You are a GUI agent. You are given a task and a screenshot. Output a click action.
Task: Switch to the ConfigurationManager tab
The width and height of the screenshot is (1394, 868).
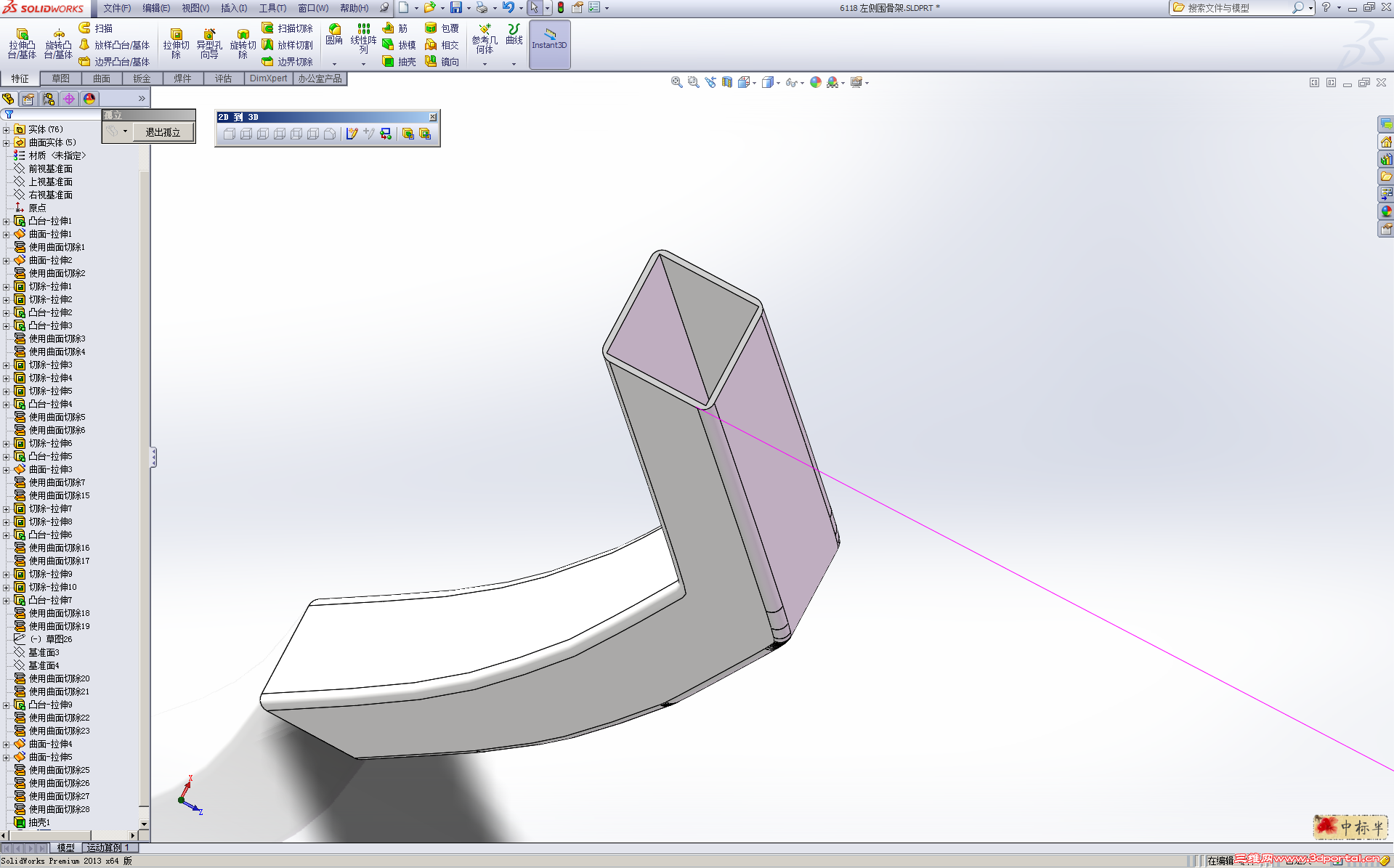click(x=49, y=99)
